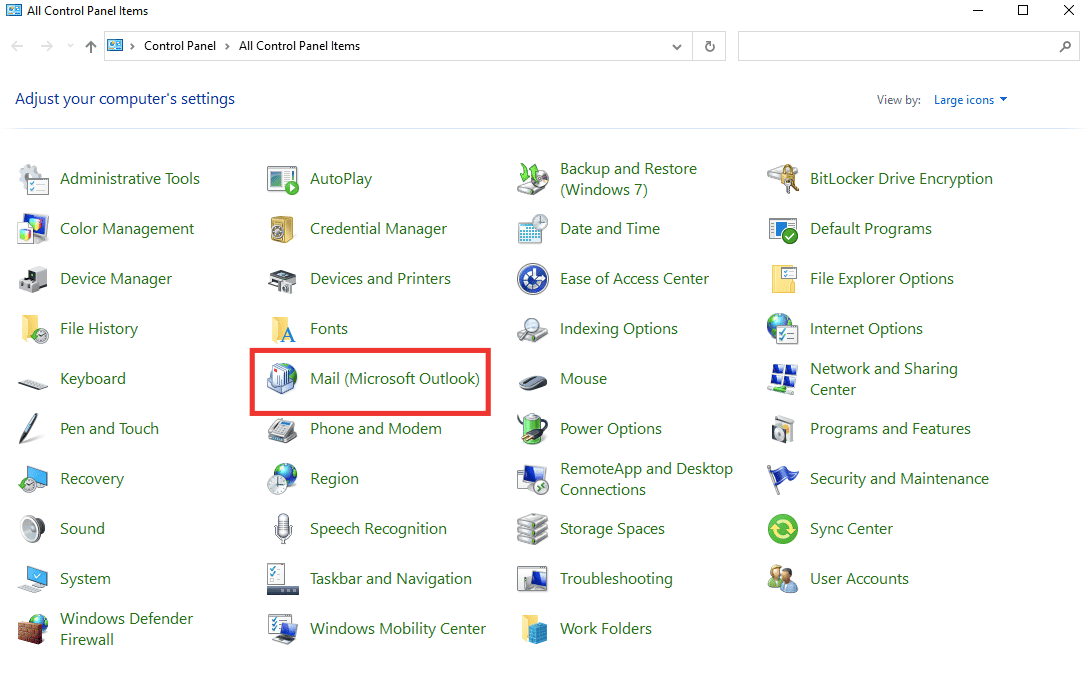
Task: Open the Administrative Tools icon
Action: coord(33,179)
